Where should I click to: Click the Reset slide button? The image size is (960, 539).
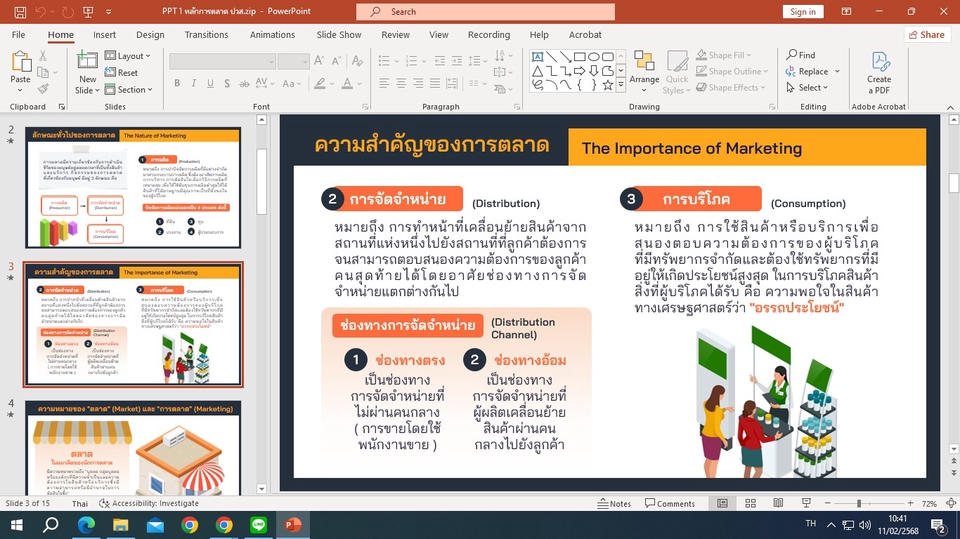[x=121, y=72]
